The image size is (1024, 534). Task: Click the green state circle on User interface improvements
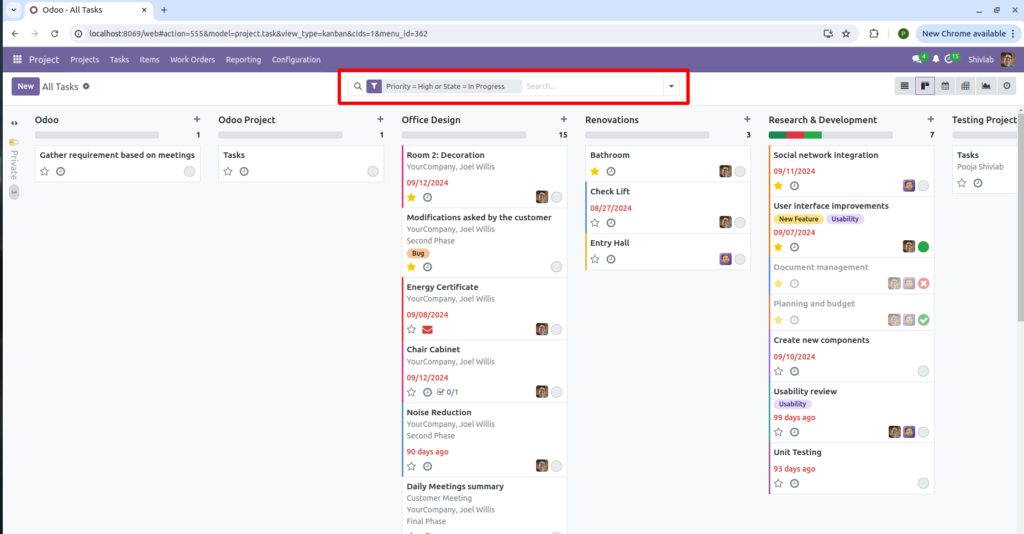[x=923, y=246]
